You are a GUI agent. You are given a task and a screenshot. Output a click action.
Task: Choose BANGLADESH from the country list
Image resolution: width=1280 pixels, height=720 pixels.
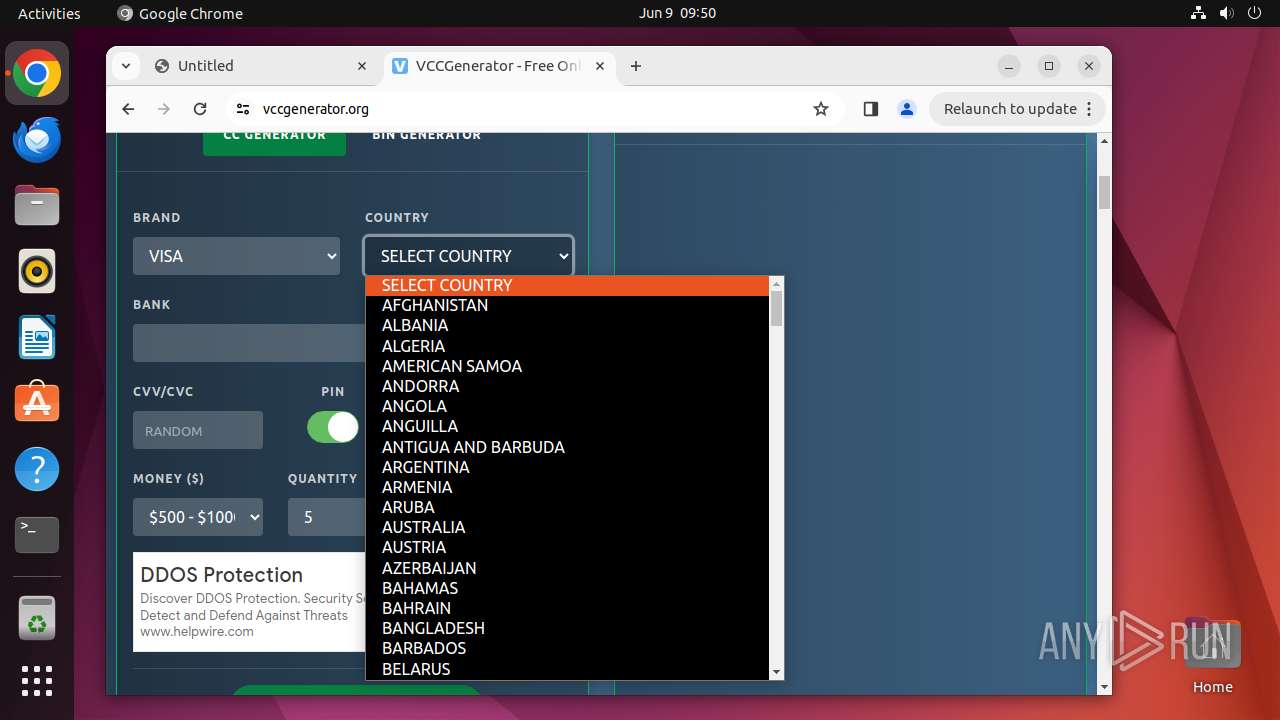coord(567,628)
